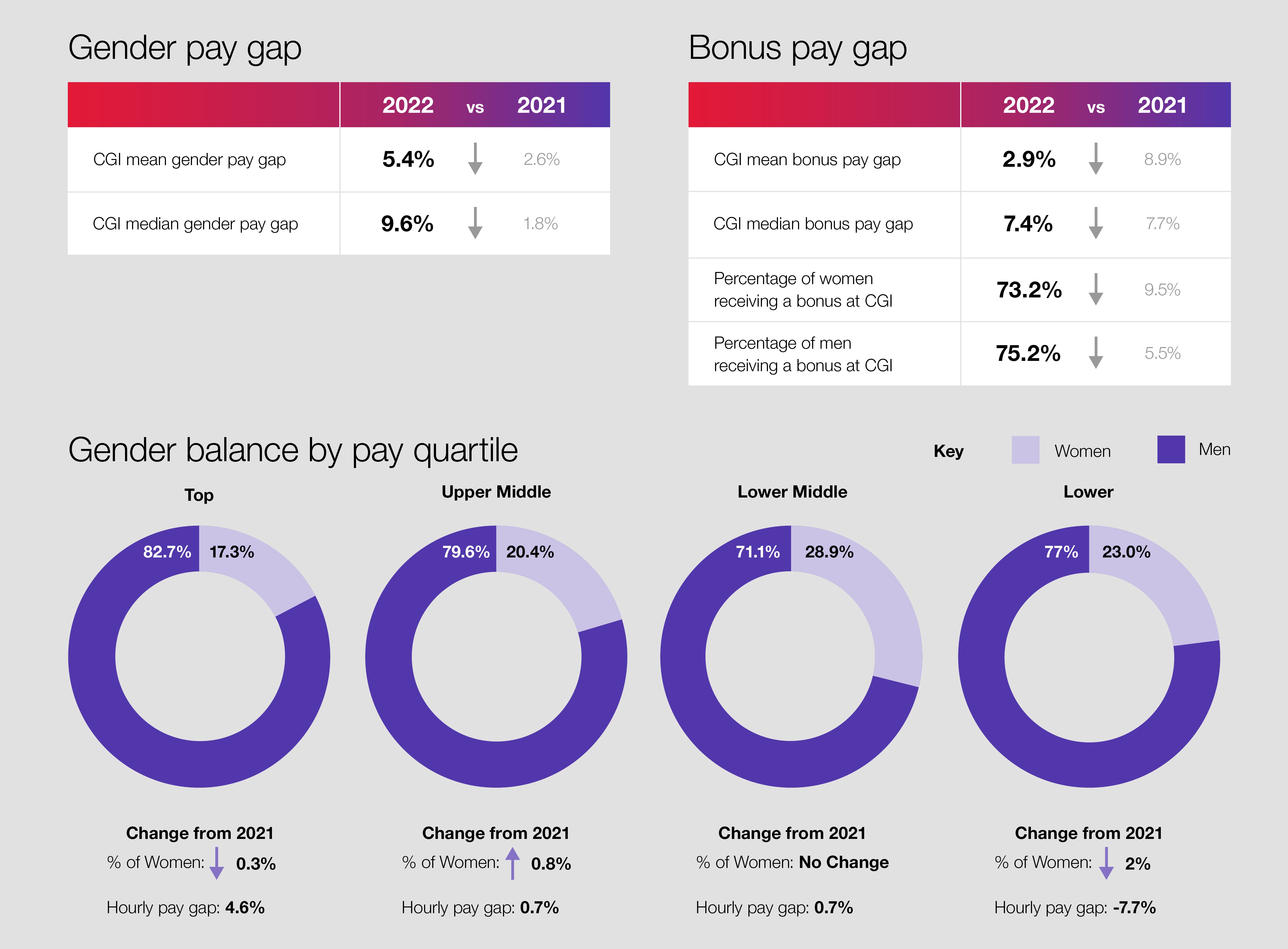
Task: Click the down arrow next to 9.6% median gap
Action: [x=475, y=223]
